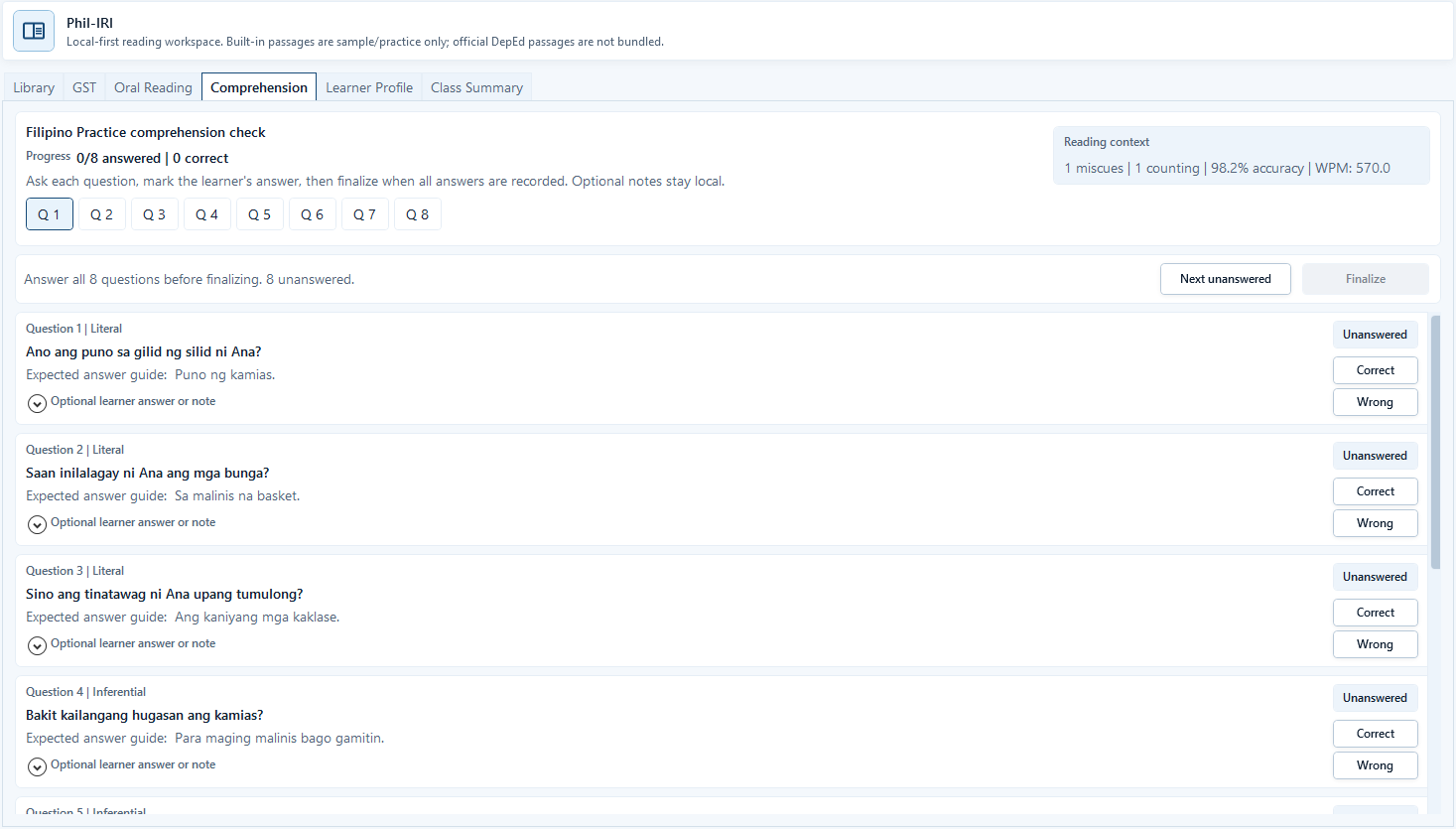The height and width of the screenshot is (829, 1456).
Task: Click the reading context stats line
Action: pos(1227,168)
